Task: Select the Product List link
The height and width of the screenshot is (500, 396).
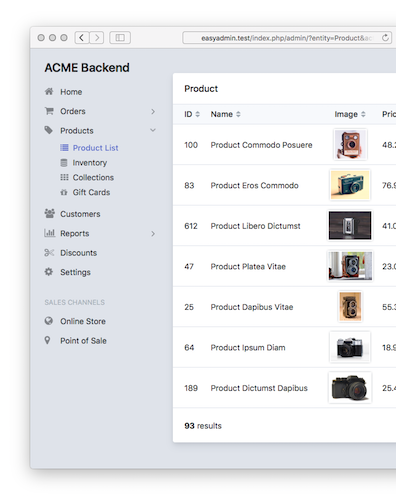Action: tap(95, 148)
